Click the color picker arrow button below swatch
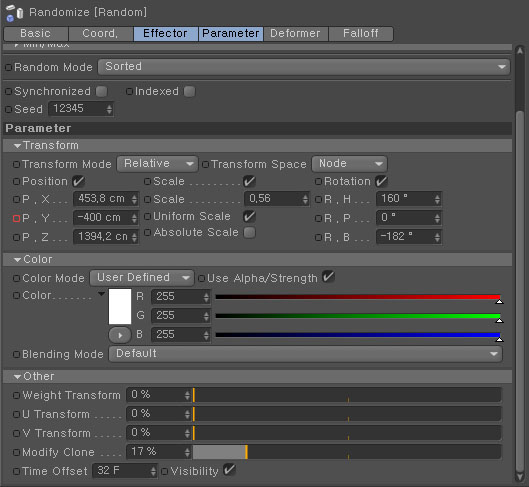This screenshot has width=529, height=487. (x=120, y=335)
